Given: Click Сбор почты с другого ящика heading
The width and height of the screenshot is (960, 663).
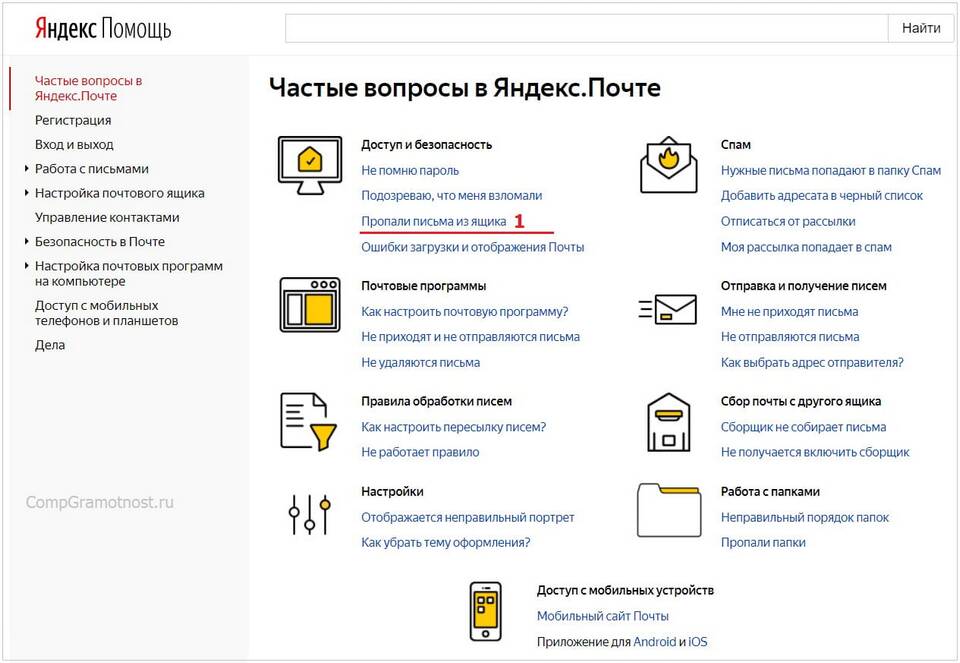Looking at the screenshot, I should [x=801, y=401].
